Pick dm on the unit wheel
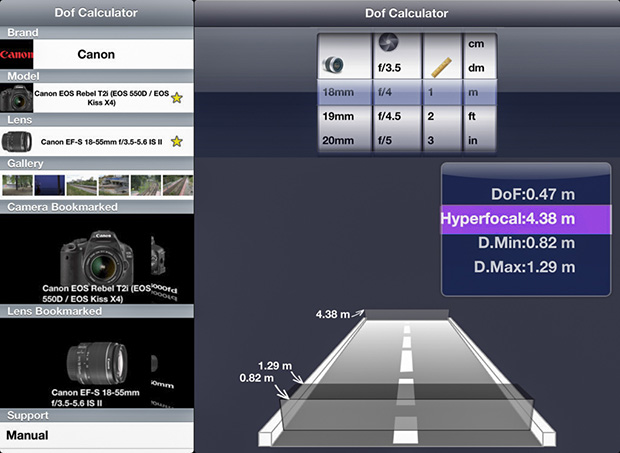This screenshot has width=620, height=453. pyautogui.click(x=476, y=68)
